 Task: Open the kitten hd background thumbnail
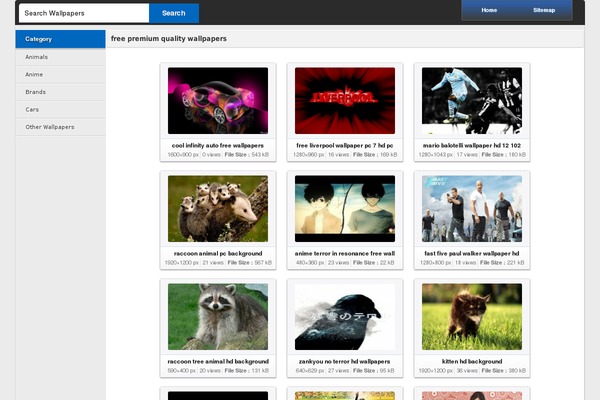point(472,317)
